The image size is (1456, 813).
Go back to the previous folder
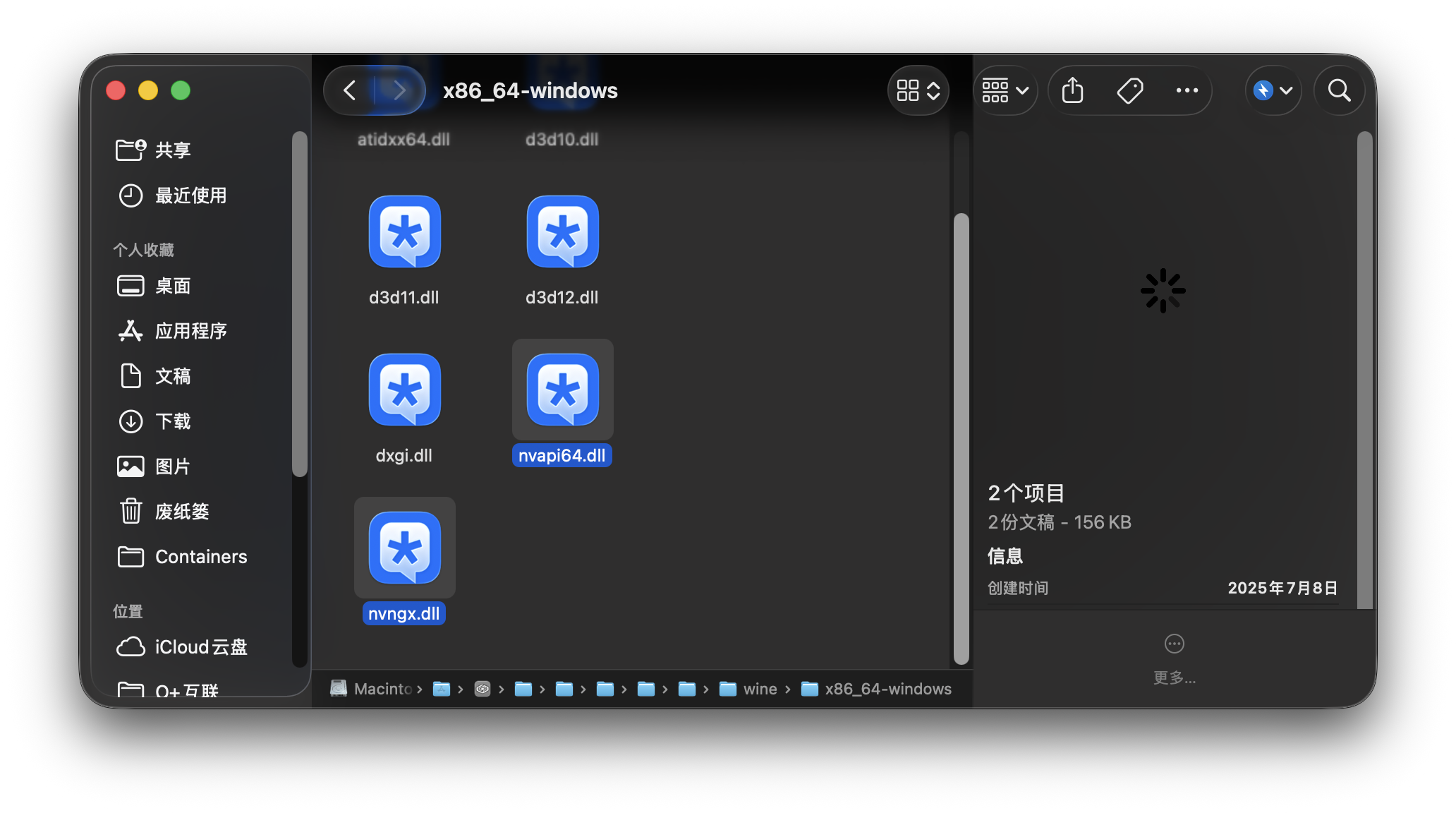pyautogui.click(x=350, y=90)
